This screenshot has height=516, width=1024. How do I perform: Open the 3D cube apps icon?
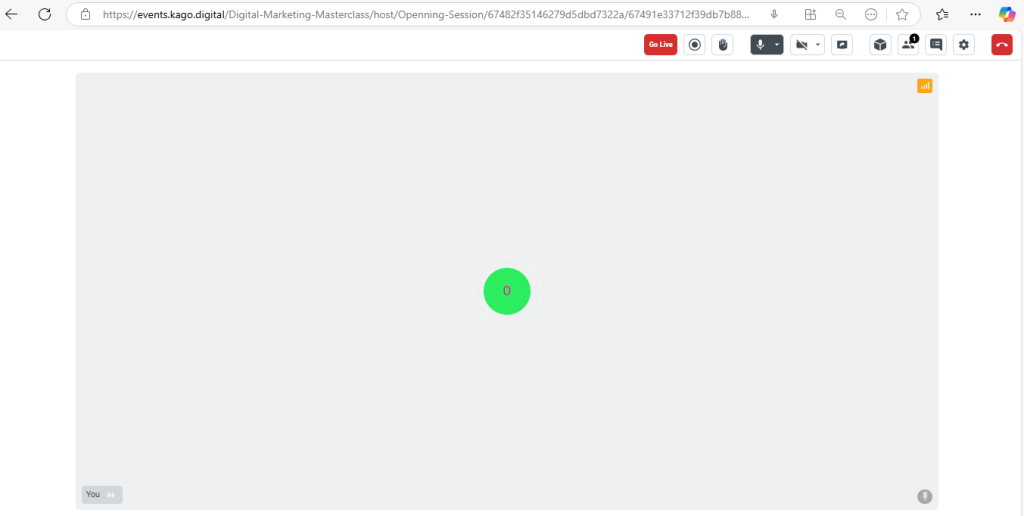tap(880, 45)
